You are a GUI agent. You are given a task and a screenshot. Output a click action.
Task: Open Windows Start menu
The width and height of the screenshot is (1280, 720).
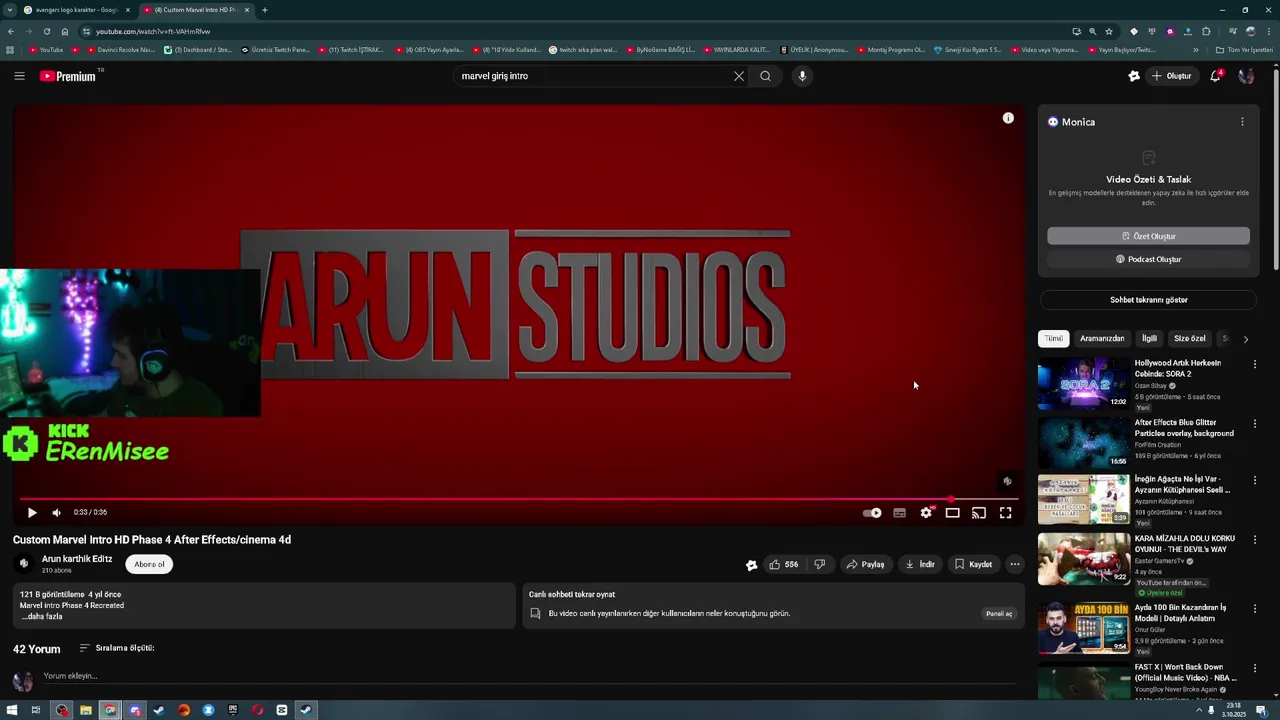pyautogui.click(x=12, y=710)
